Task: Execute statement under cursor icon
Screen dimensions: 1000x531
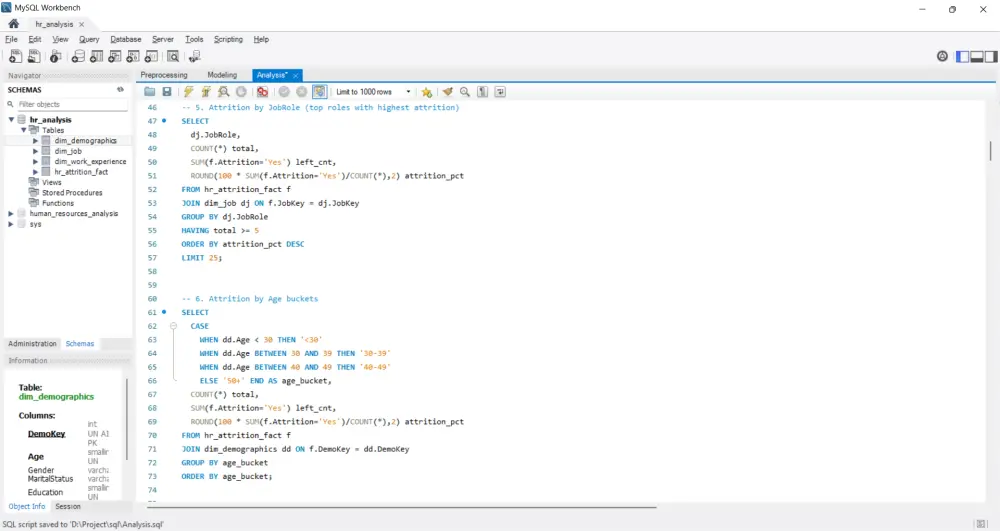Action: (x=206, y=92)
